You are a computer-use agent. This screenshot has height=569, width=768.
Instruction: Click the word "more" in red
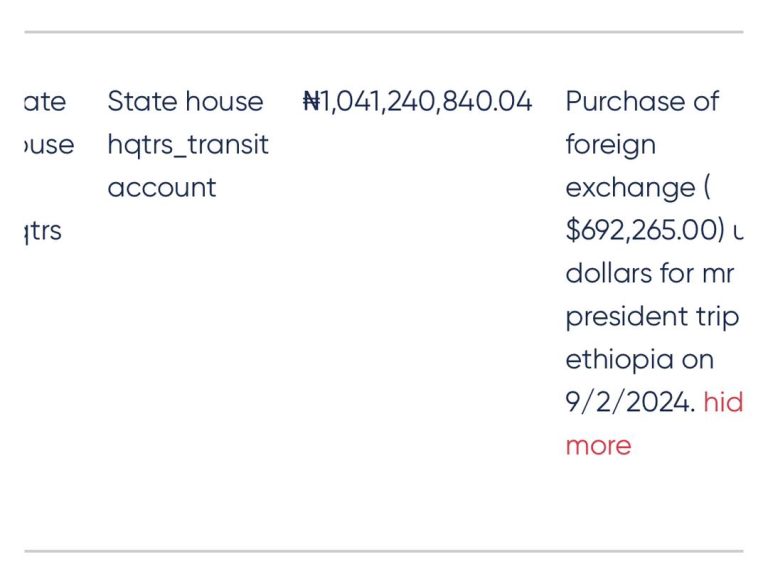click(x=598, y=445)
